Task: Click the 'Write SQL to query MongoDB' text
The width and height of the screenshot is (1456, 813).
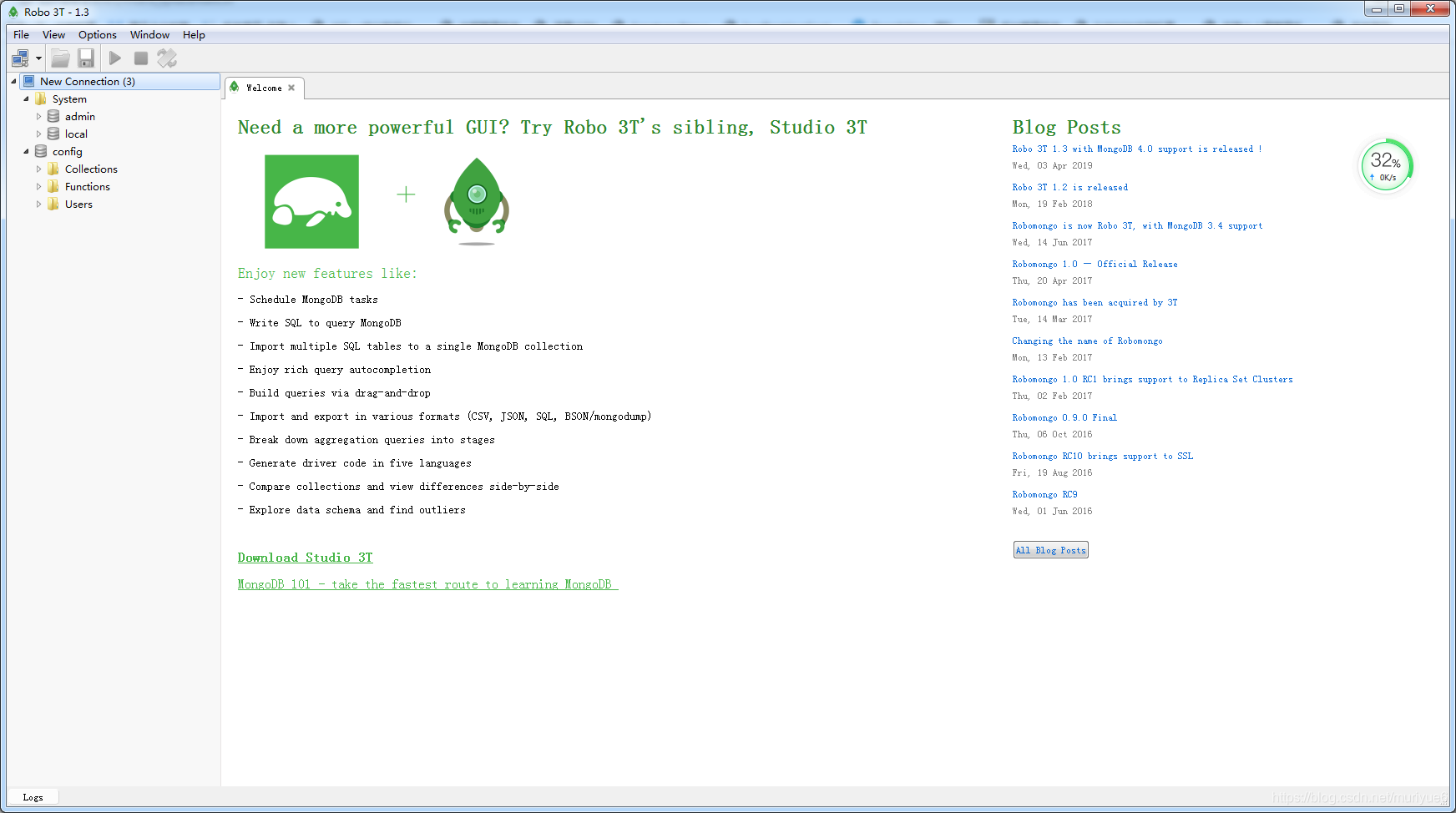Action: click(325, 323)
